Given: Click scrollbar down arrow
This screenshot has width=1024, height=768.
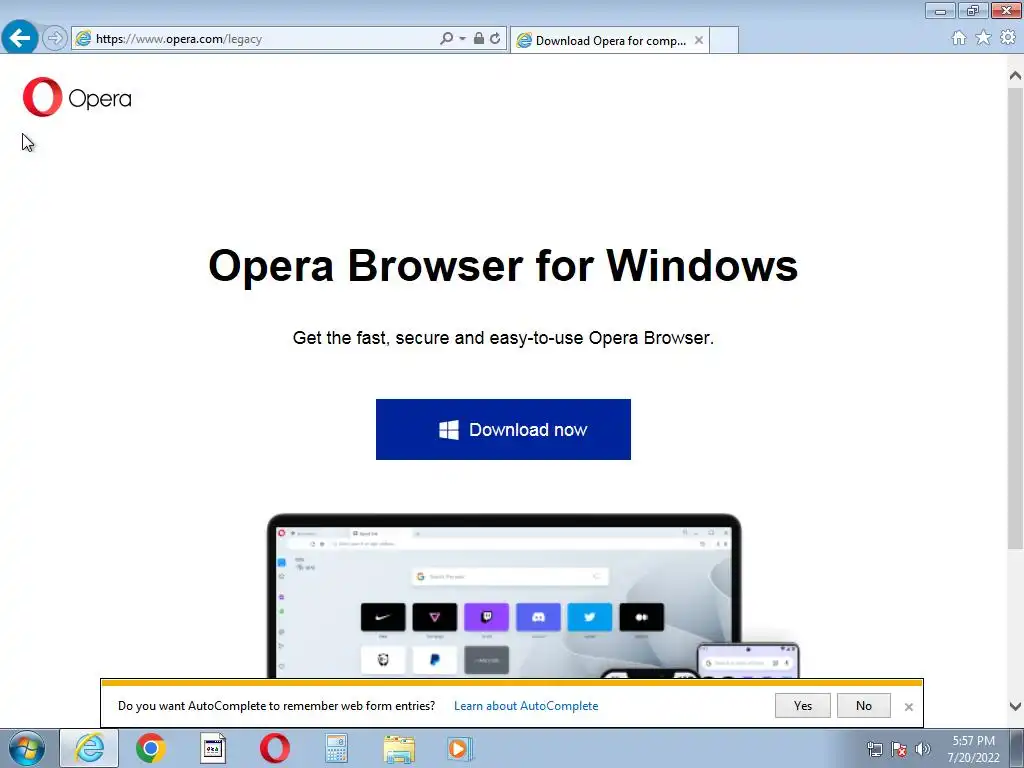Looking at the screenshot, I should (1015, 706).
